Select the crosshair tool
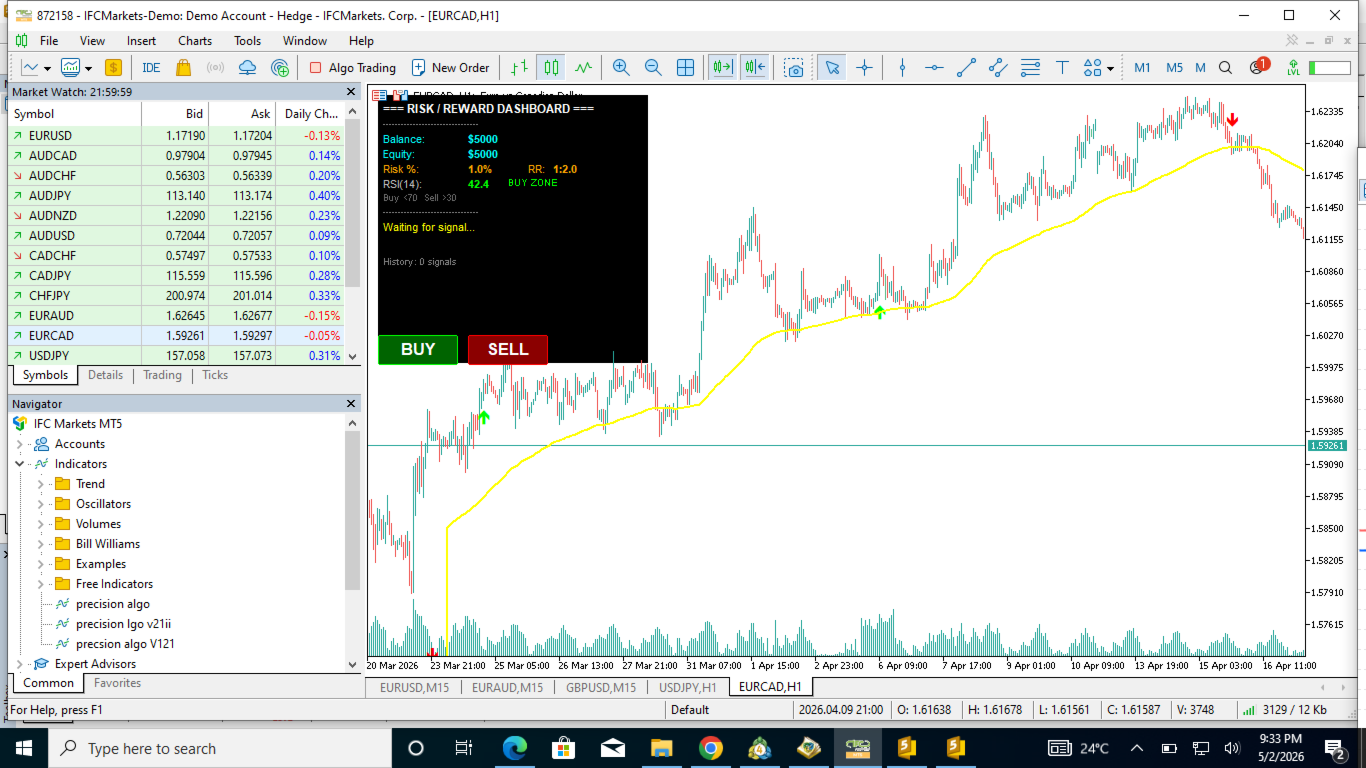1366x768 pixels. pyautogui.click(x=864, y=68)
